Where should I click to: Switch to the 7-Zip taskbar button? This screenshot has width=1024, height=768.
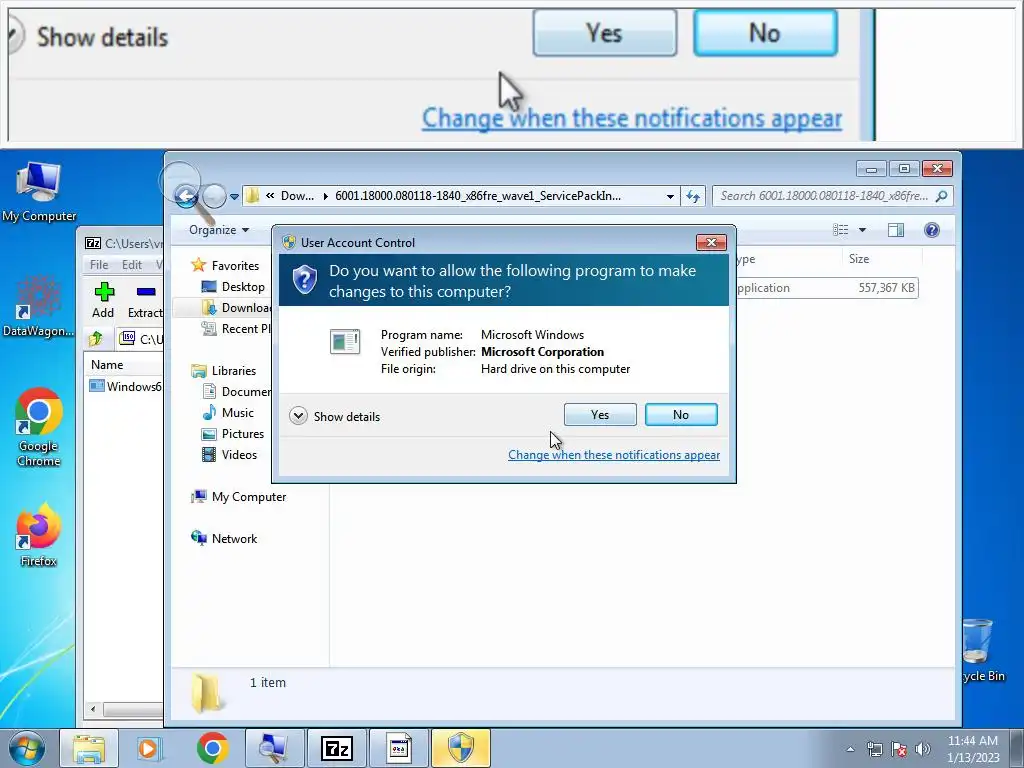coord(336,748)
